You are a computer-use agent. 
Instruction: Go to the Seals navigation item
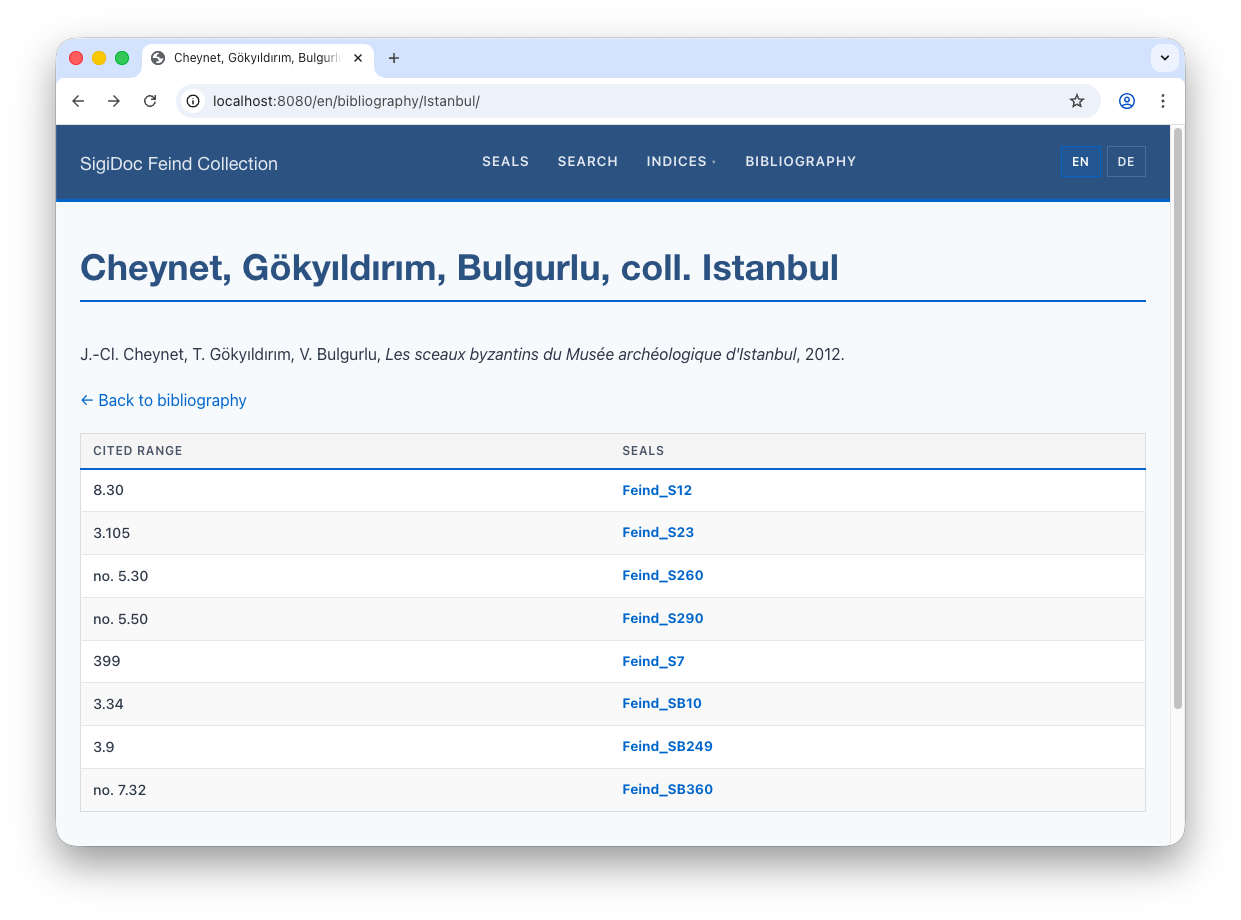click(x=505, y=162)
